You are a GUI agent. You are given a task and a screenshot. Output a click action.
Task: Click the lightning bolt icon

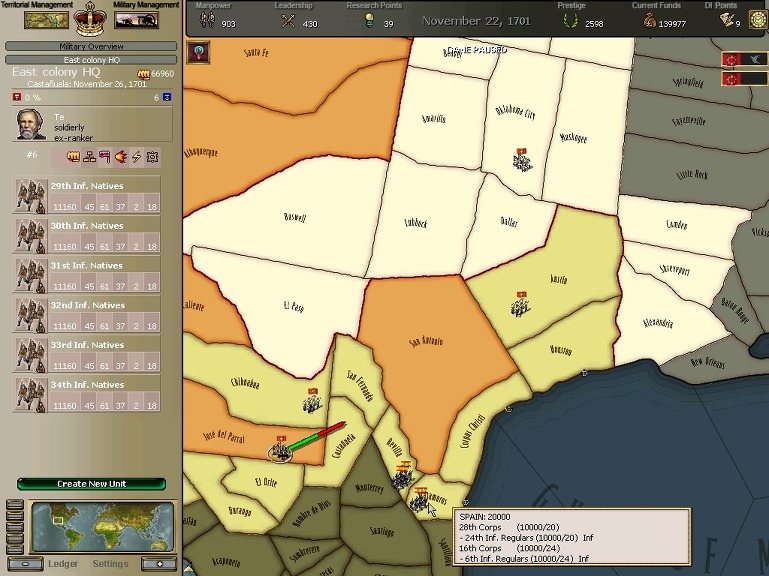coord(136,157)
